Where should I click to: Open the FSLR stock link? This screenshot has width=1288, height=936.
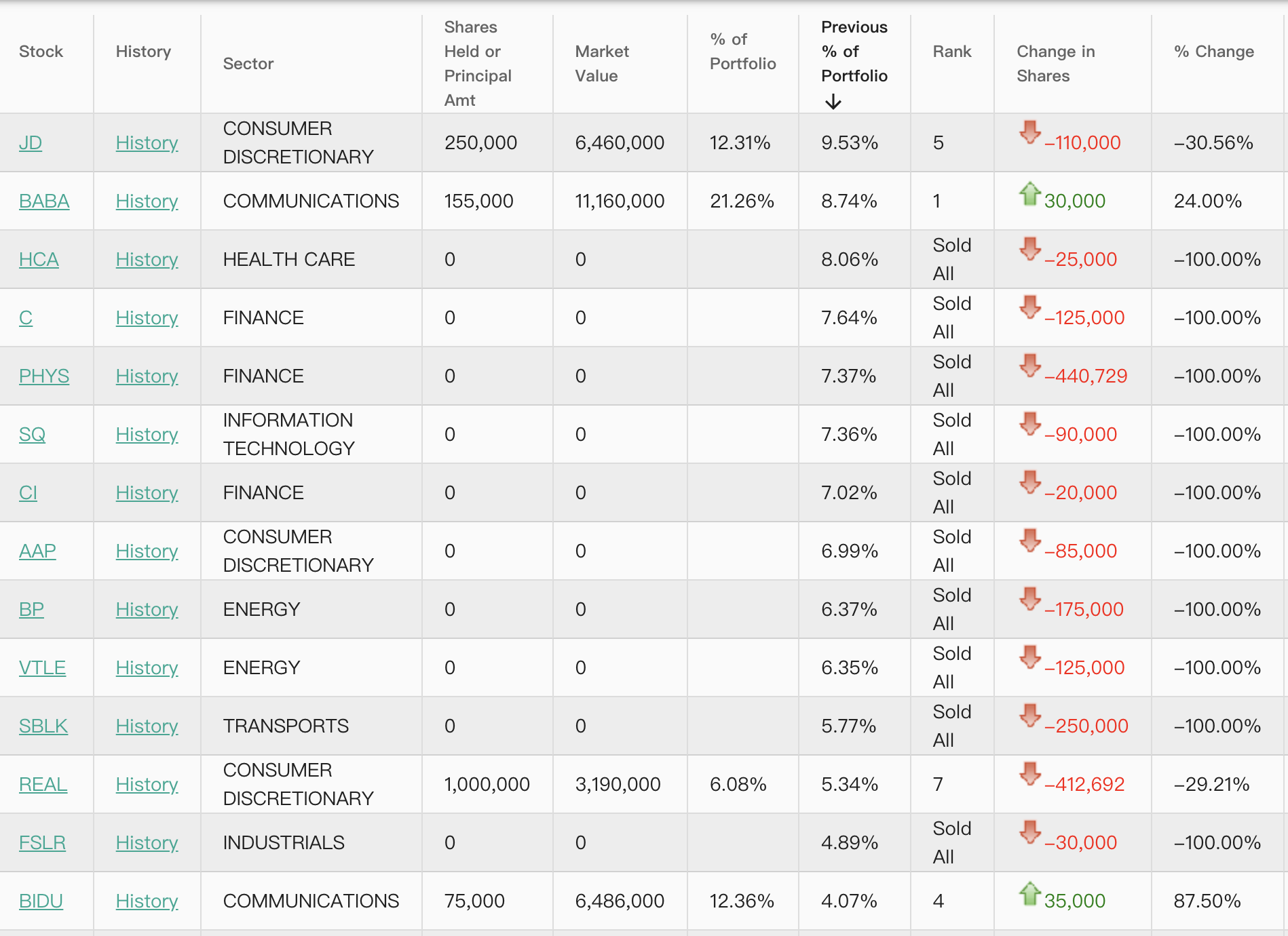pos(42,842)
